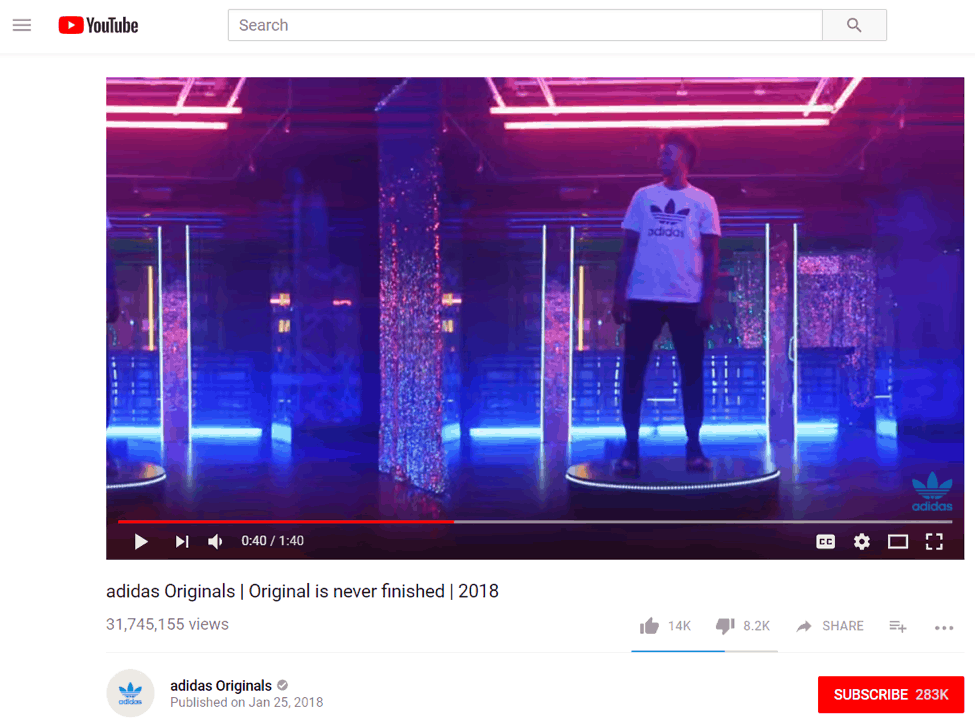
Task: Open the hamburger guide menu
Action: (x=22, y=25)
